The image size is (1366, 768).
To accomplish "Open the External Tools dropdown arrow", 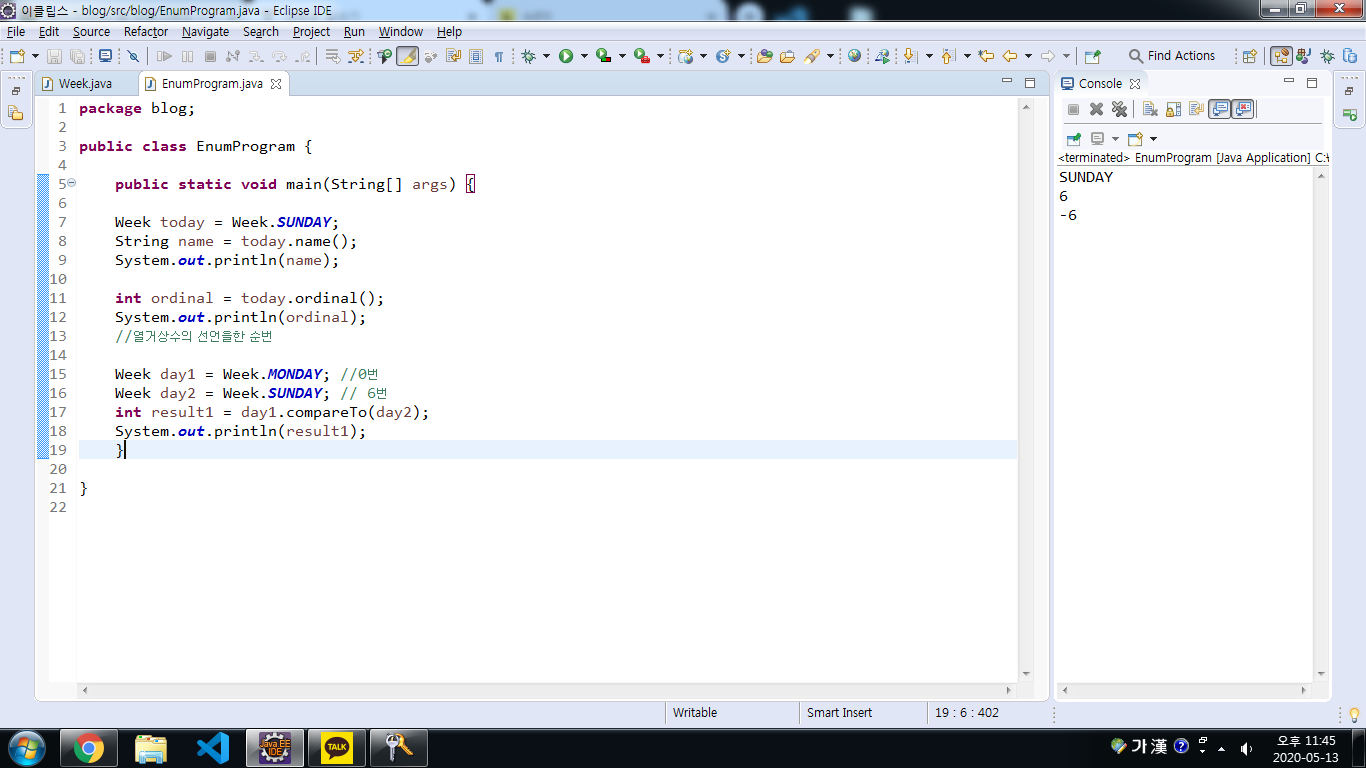I will tap(660, 56).
